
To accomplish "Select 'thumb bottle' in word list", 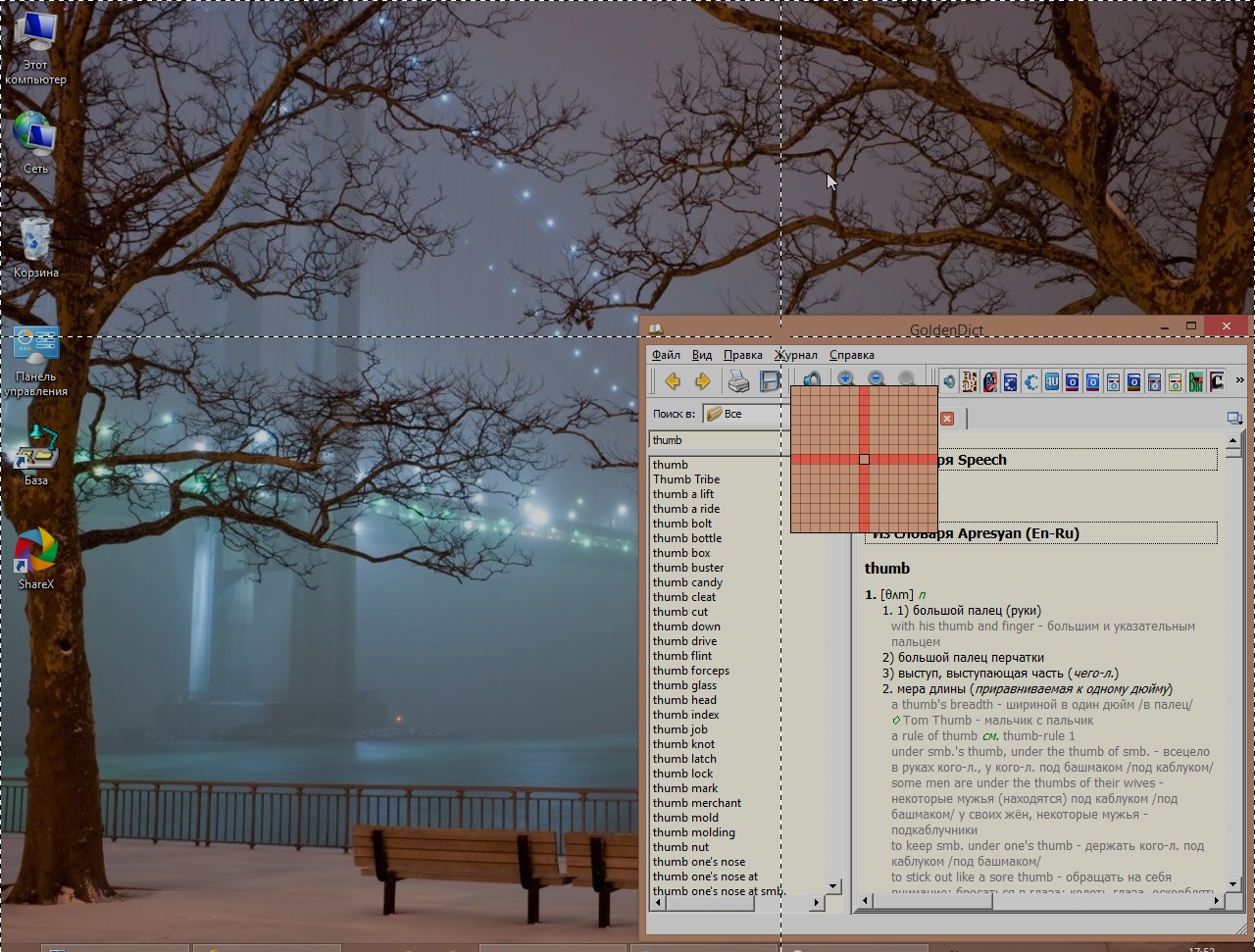I will point(687,538).
